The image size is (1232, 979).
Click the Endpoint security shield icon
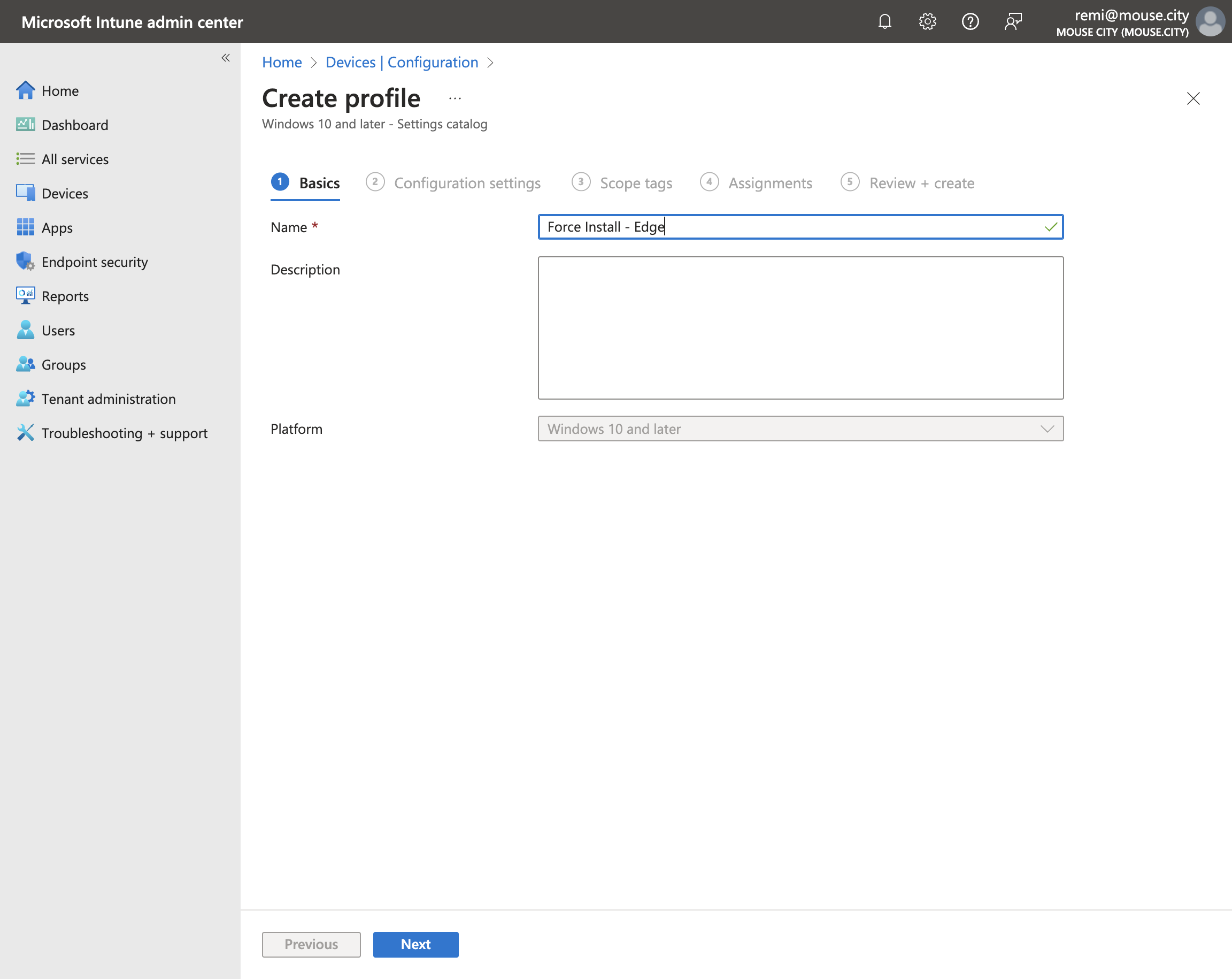pyautogui.click(x=25, y=261)
